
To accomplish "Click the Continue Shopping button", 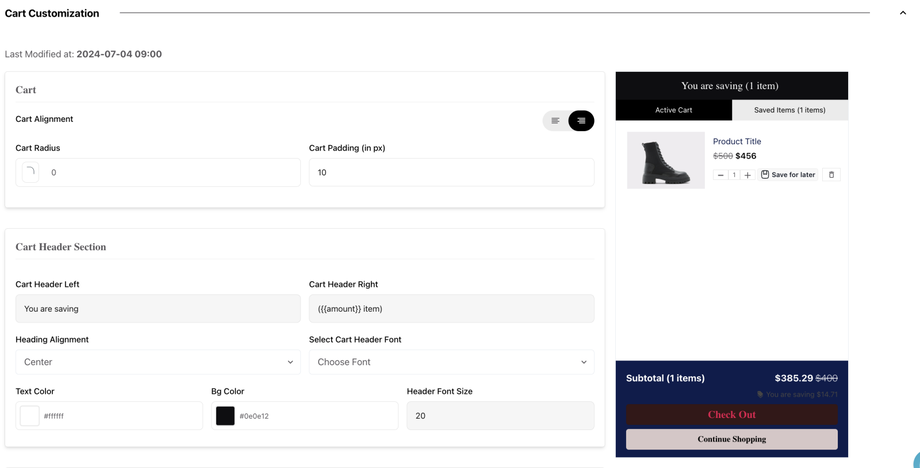I will (731, 439).
